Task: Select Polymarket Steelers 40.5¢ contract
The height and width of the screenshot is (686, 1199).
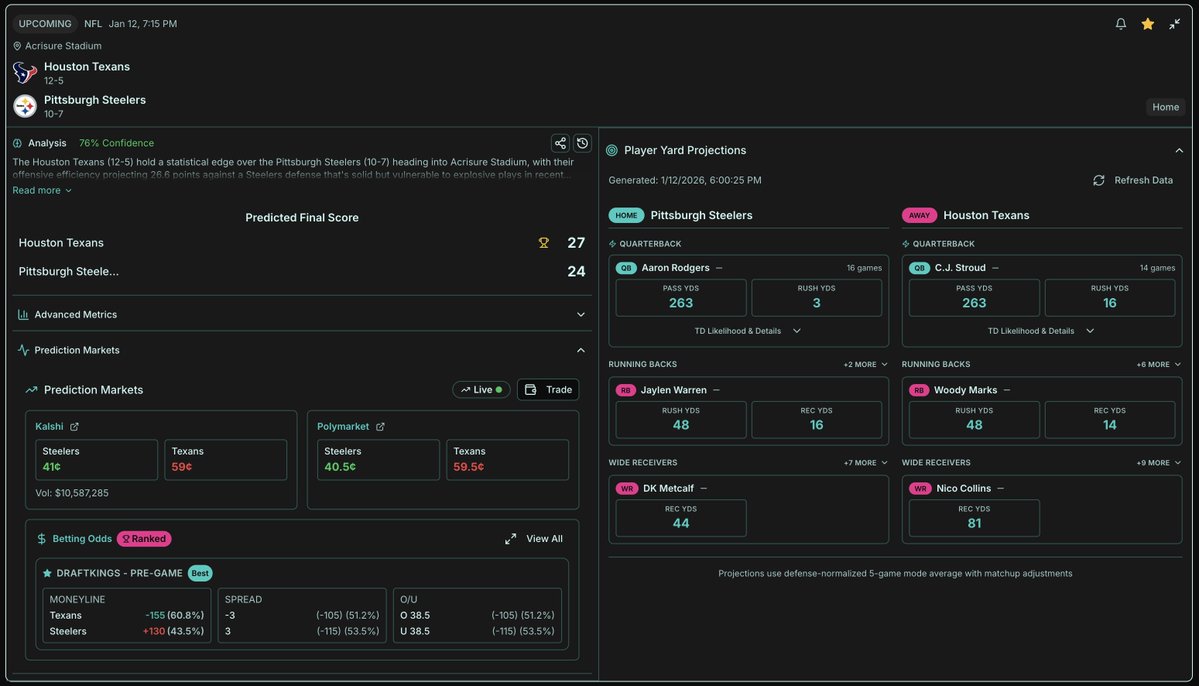Action: click(x=379, y=460)
